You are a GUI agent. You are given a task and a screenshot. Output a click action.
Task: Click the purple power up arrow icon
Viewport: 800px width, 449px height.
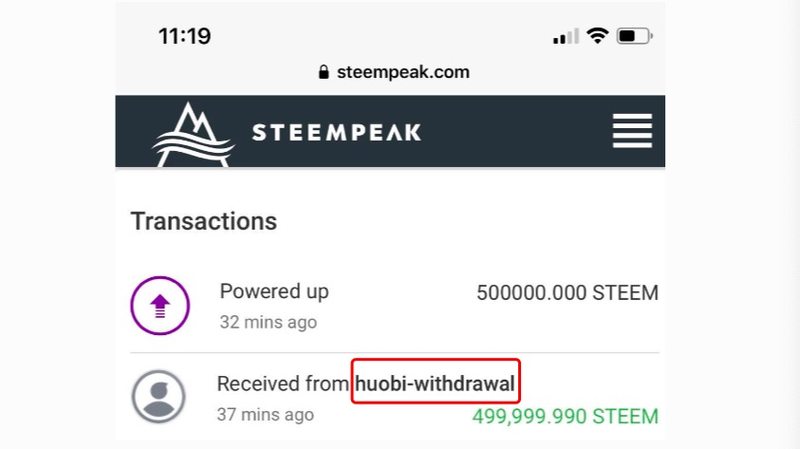[160, 306]
